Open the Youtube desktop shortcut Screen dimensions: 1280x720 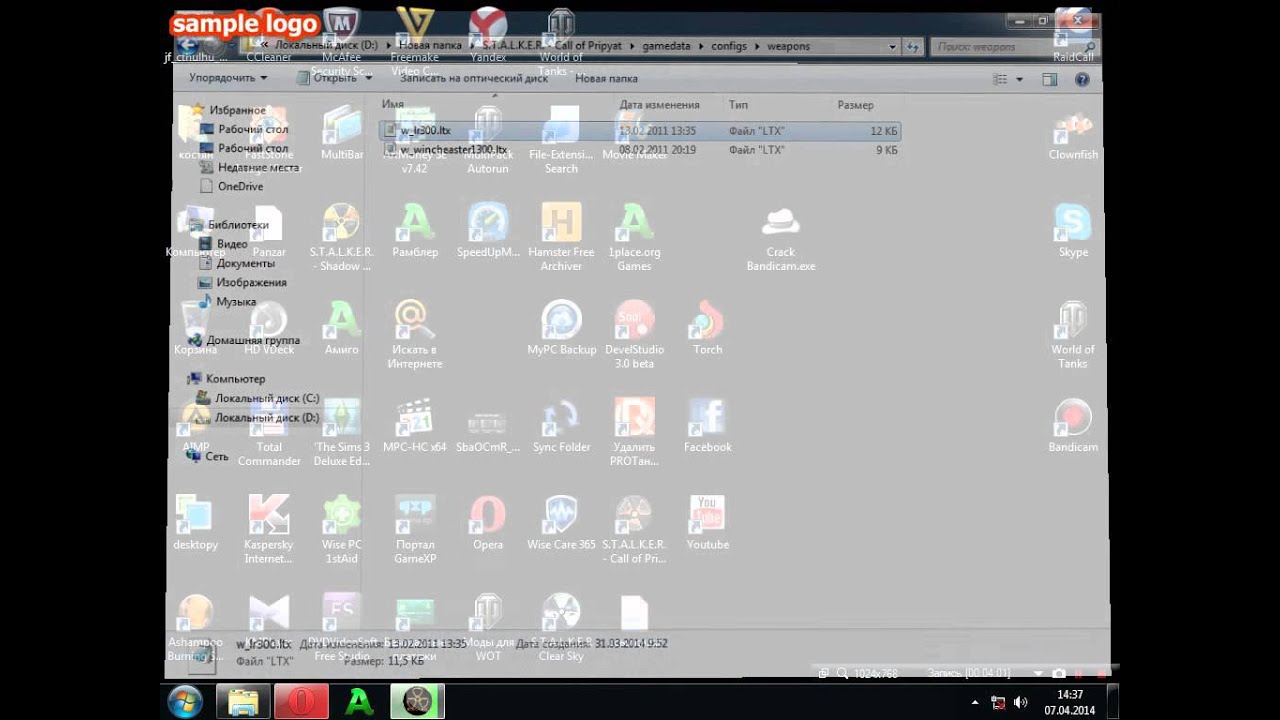click(x=708, y=523)
